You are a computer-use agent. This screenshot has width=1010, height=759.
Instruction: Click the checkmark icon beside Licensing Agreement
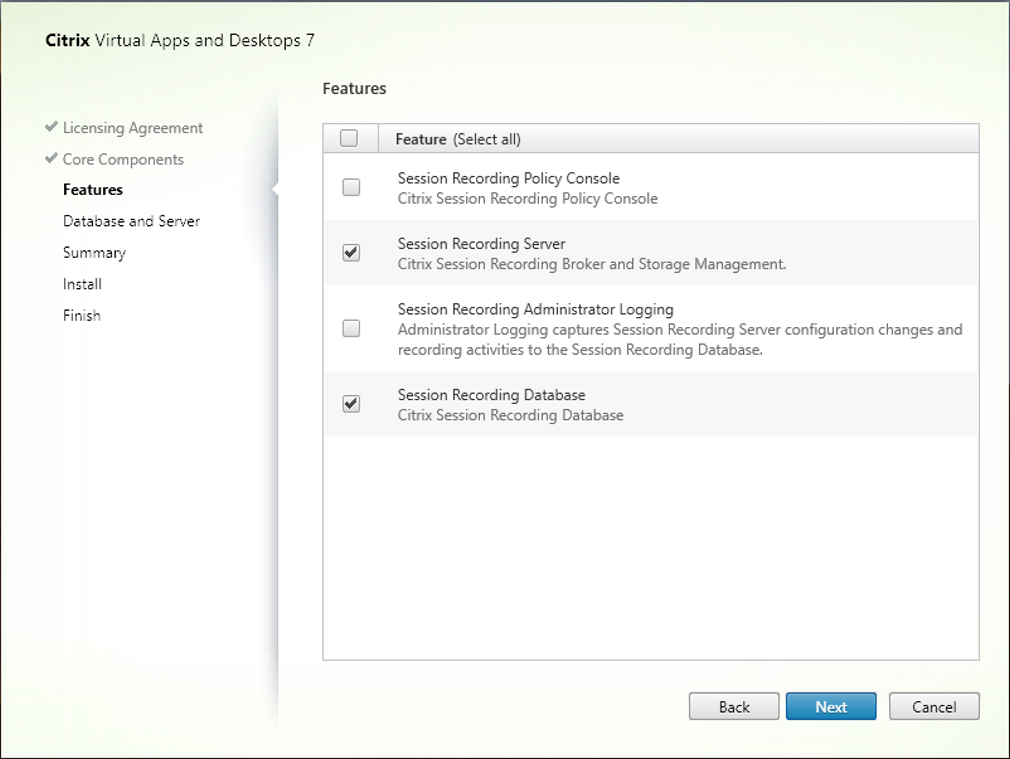pos(50,127)
